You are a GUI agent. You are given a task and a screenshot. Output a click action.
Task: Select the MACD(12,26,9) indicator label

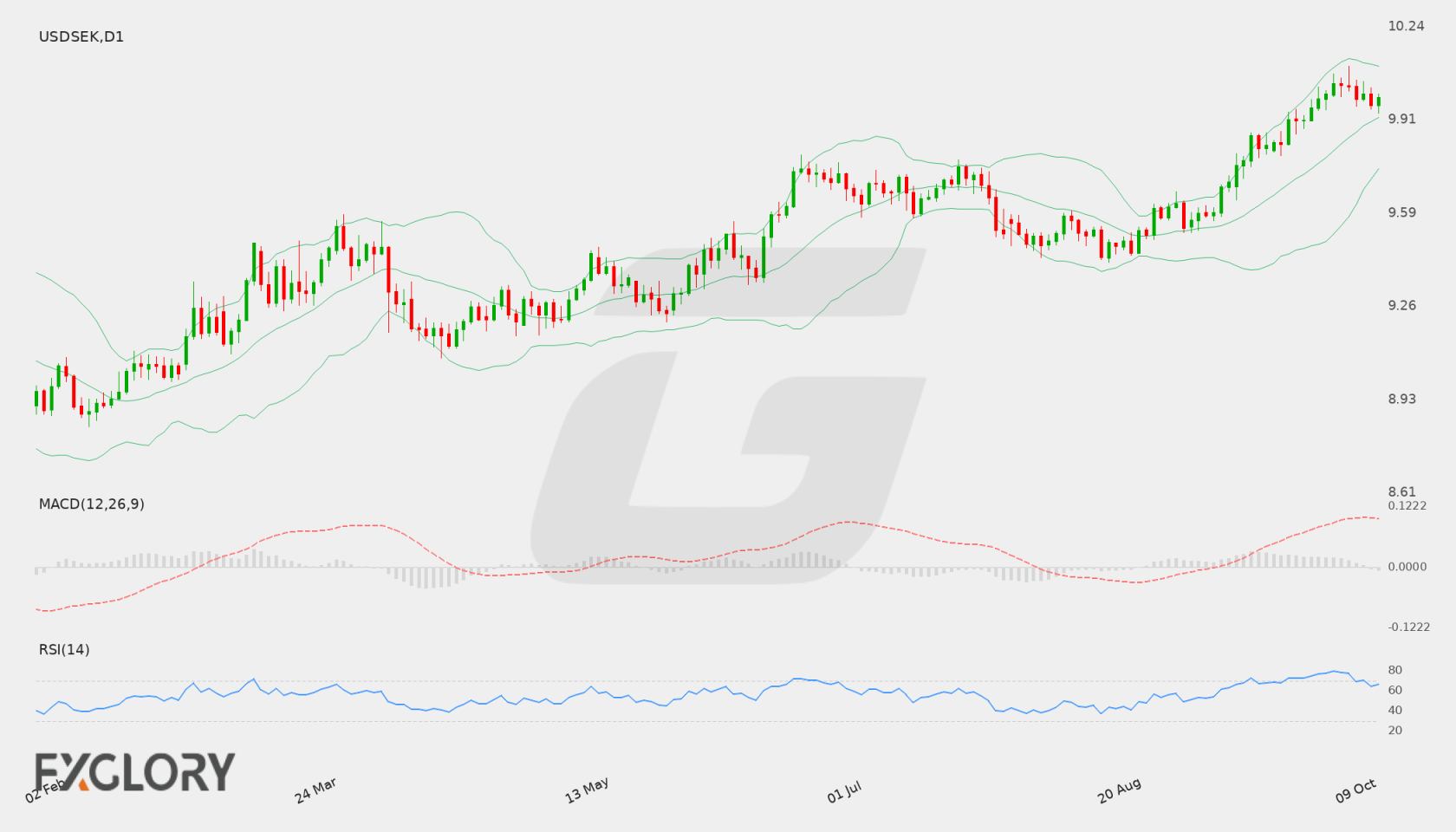tap(92, 504)
